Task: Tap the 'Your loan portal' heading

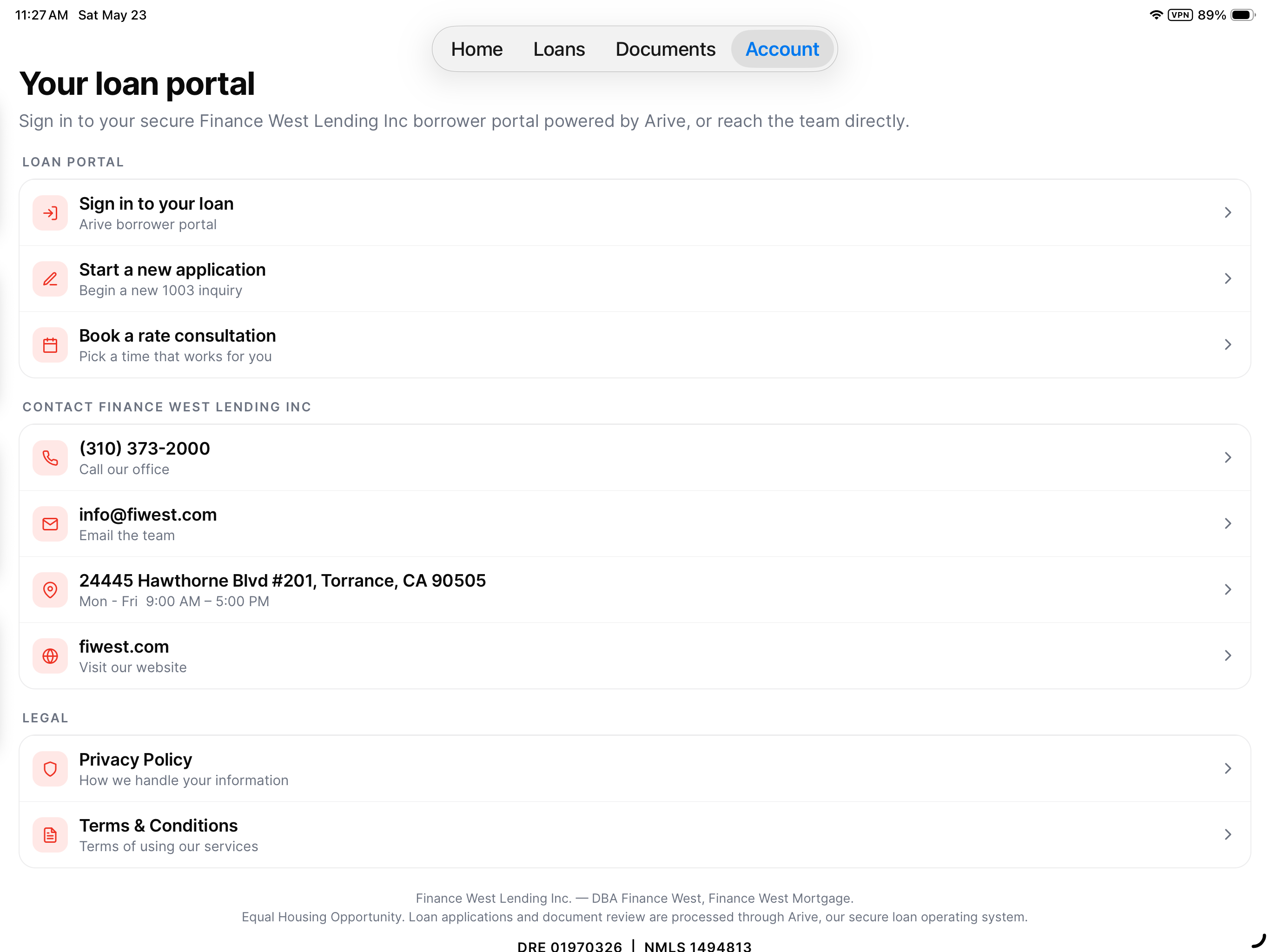Action: point(137,84)
